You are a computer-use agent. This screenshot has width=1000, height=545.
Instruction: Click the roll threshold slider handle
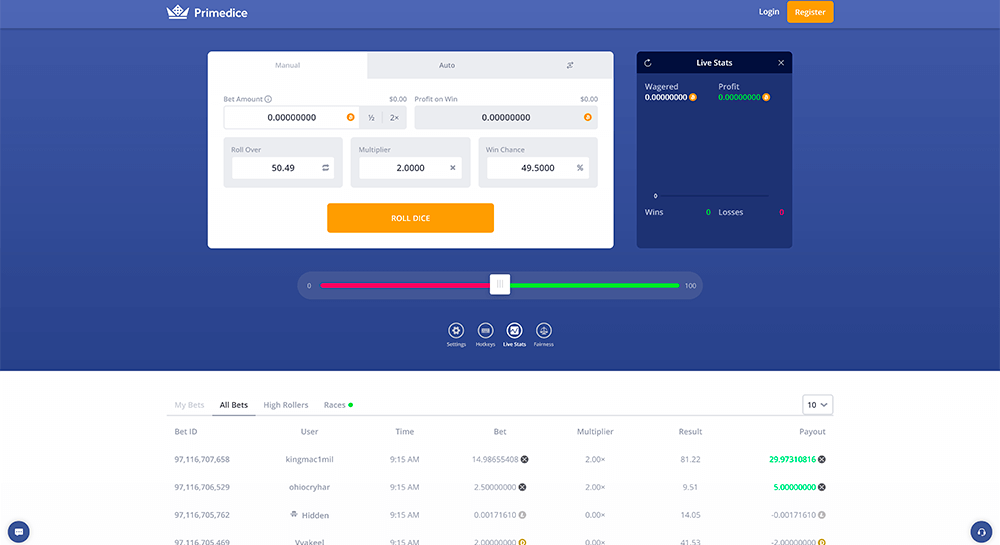500,285
